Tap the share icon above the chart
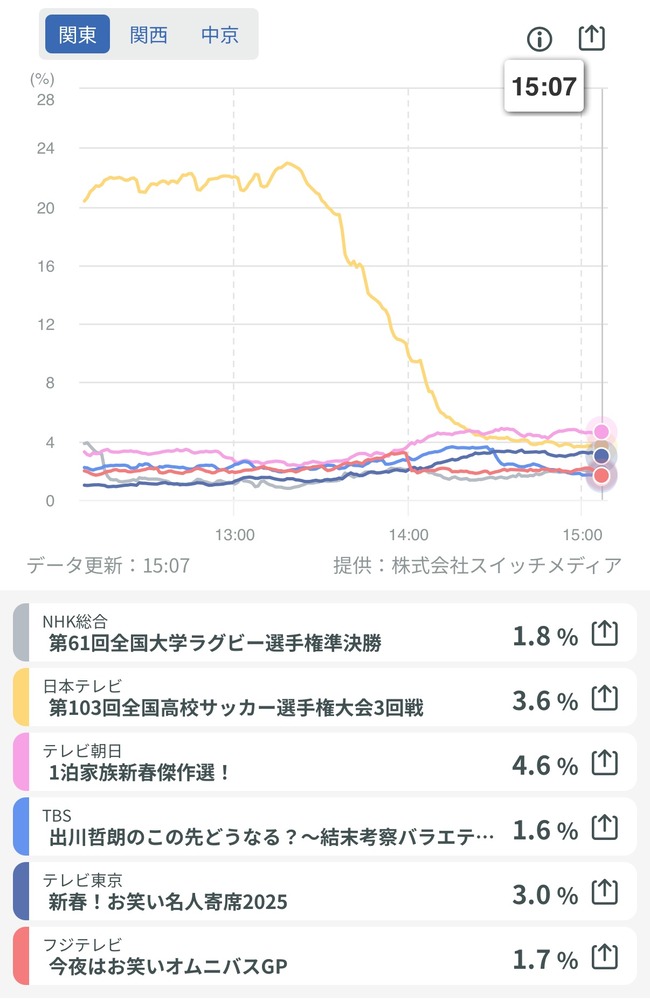 point(592,38)
